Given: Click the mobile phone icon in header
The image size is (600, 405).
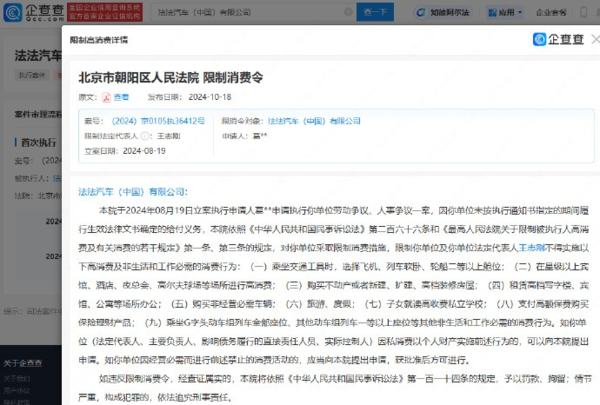Looking at the screenshot, I should [584, 12].
